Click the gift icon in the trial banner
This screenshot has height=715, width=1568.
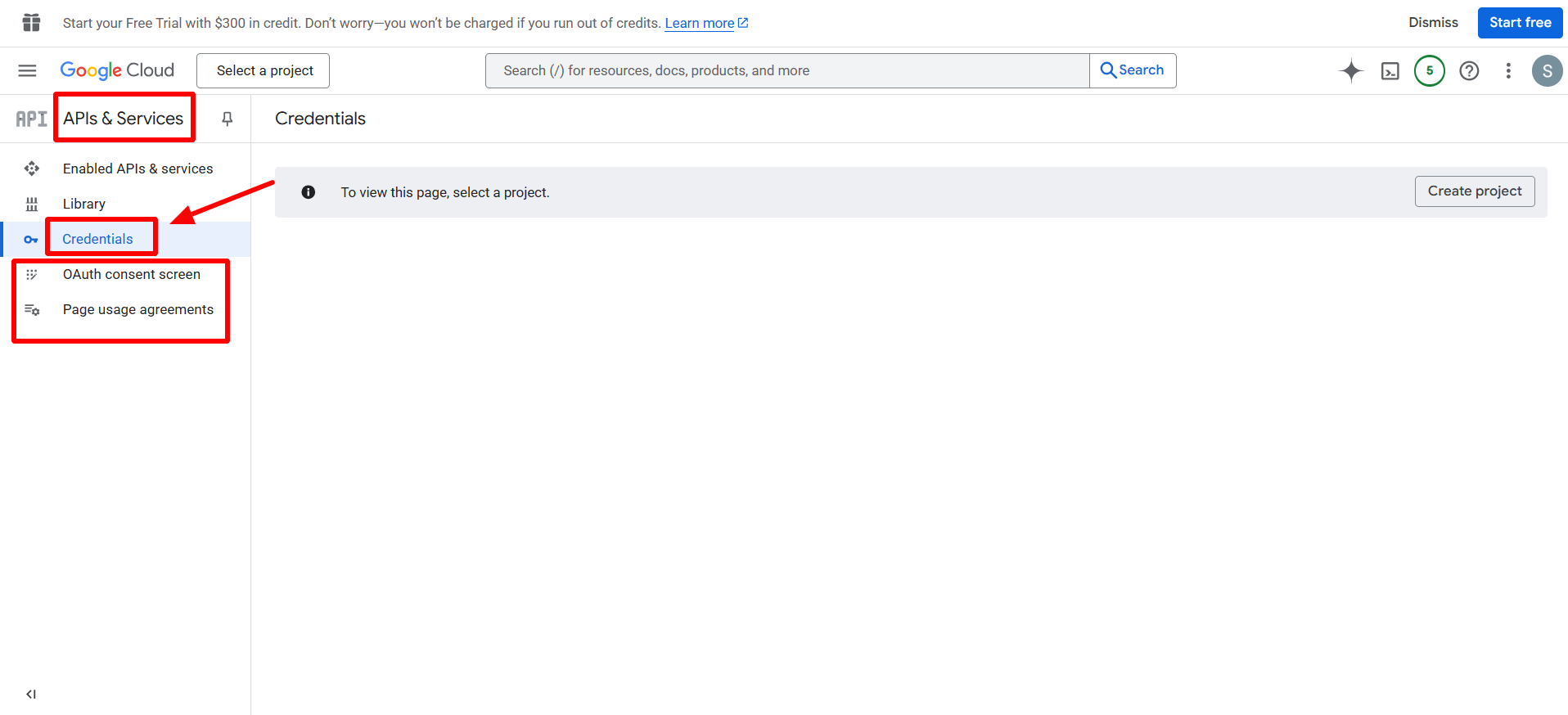(31, 23)
